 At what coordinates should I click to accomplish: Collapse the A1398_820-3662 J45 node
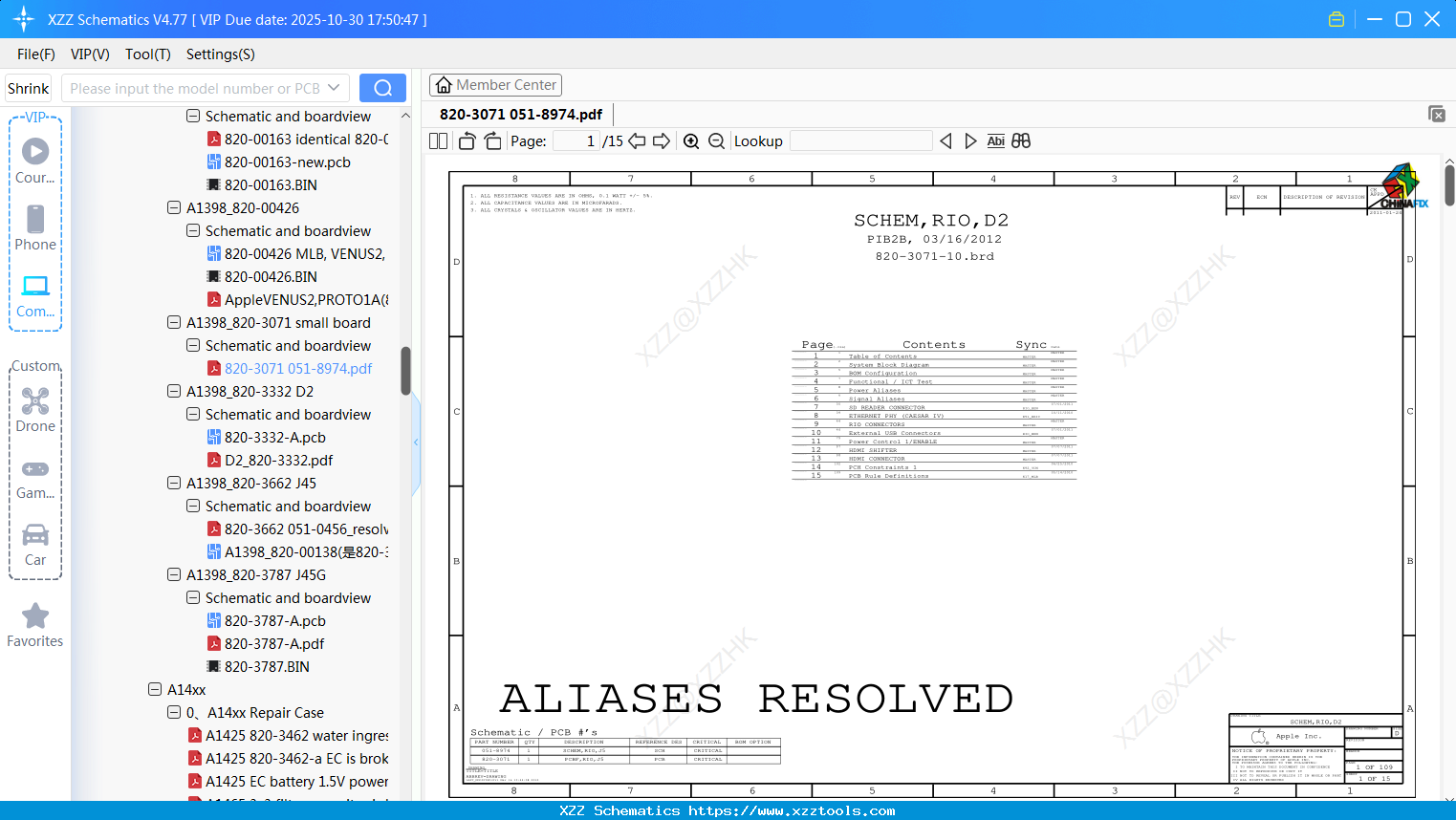click(x=174, y=483)
